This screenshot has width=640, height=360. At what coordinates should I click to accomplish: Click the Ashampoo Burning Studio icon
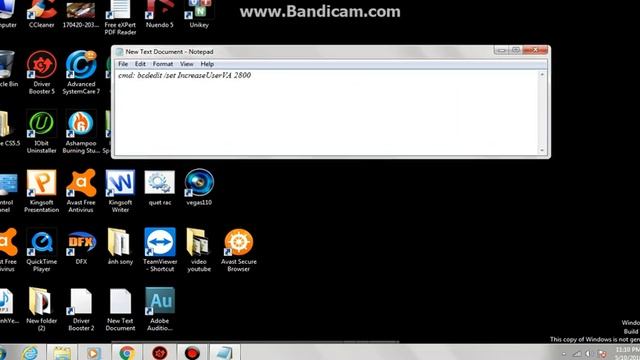click(x=81, y=132)
